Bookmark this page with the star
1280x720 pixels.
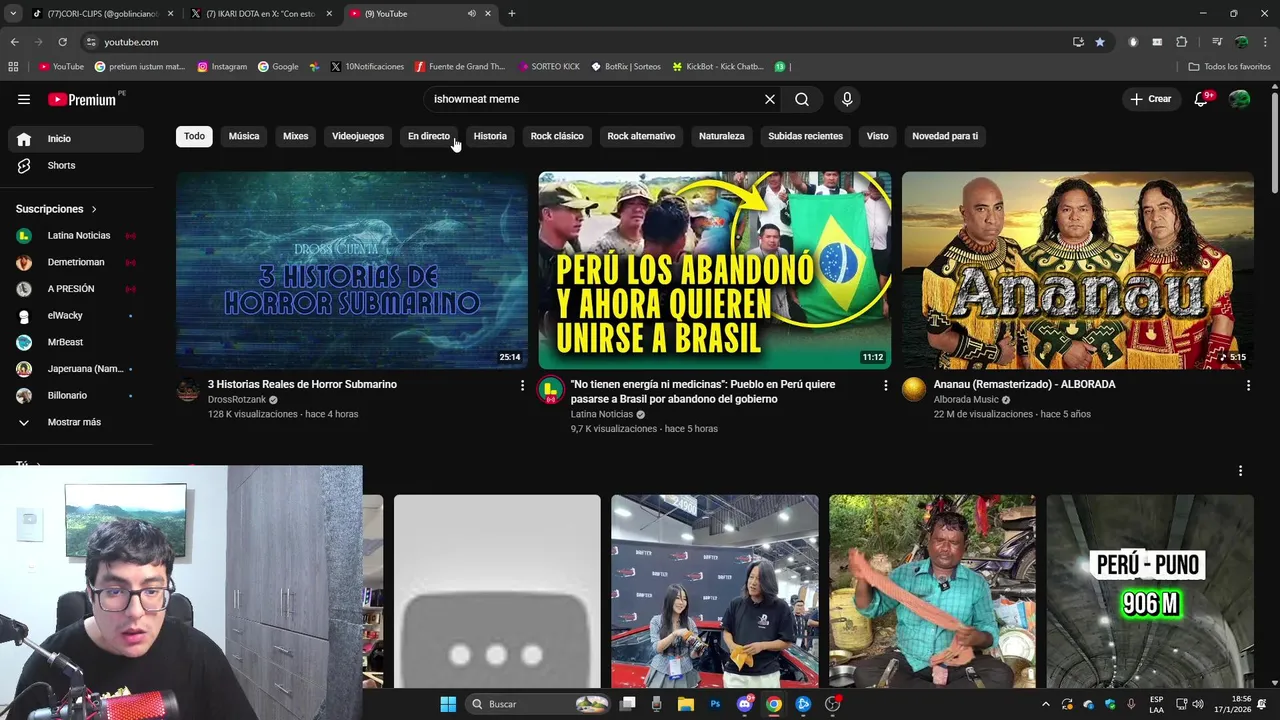click(1100, 42)
